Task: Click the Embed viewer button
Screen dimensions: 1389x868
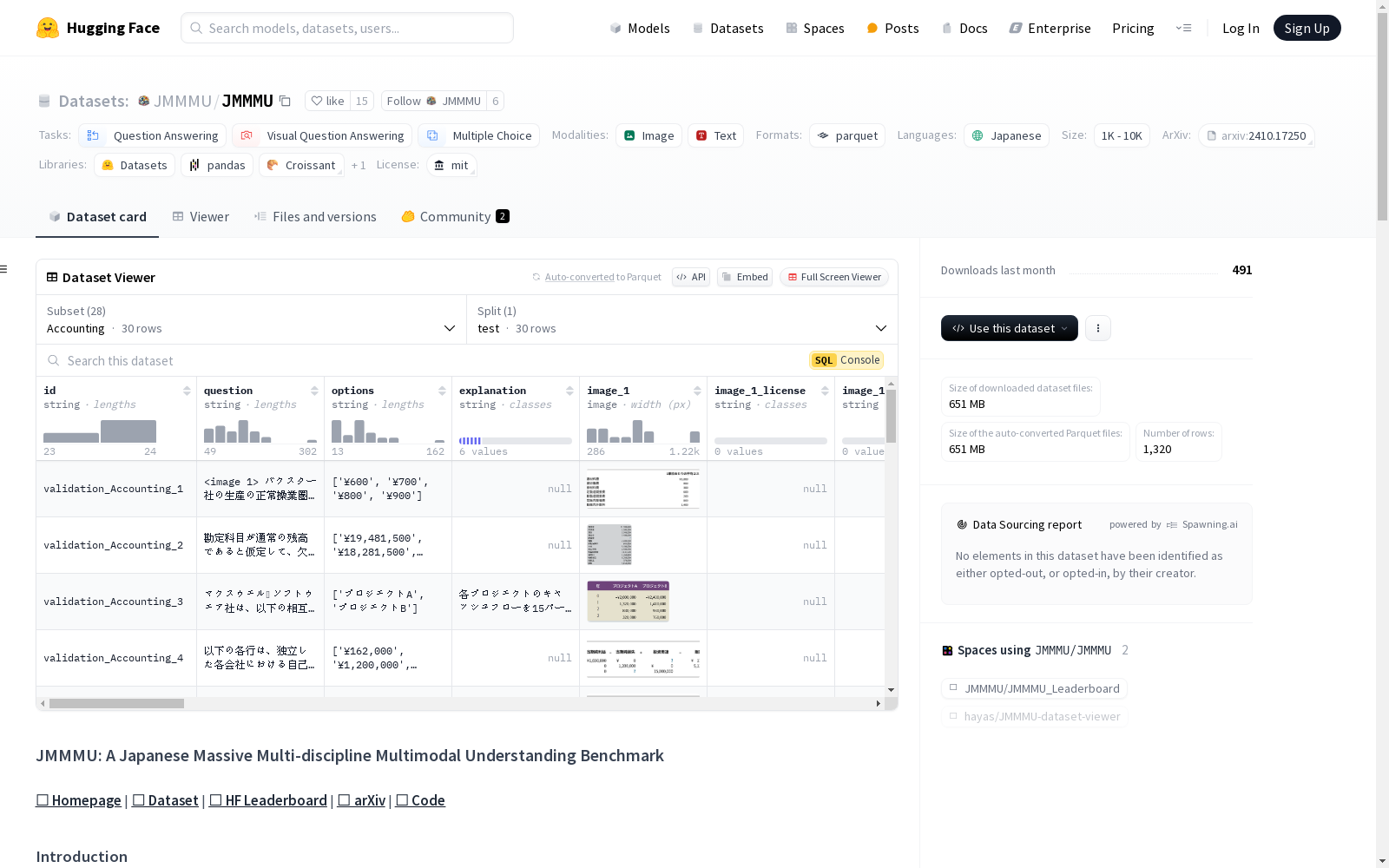Action: tap(745, 277)
